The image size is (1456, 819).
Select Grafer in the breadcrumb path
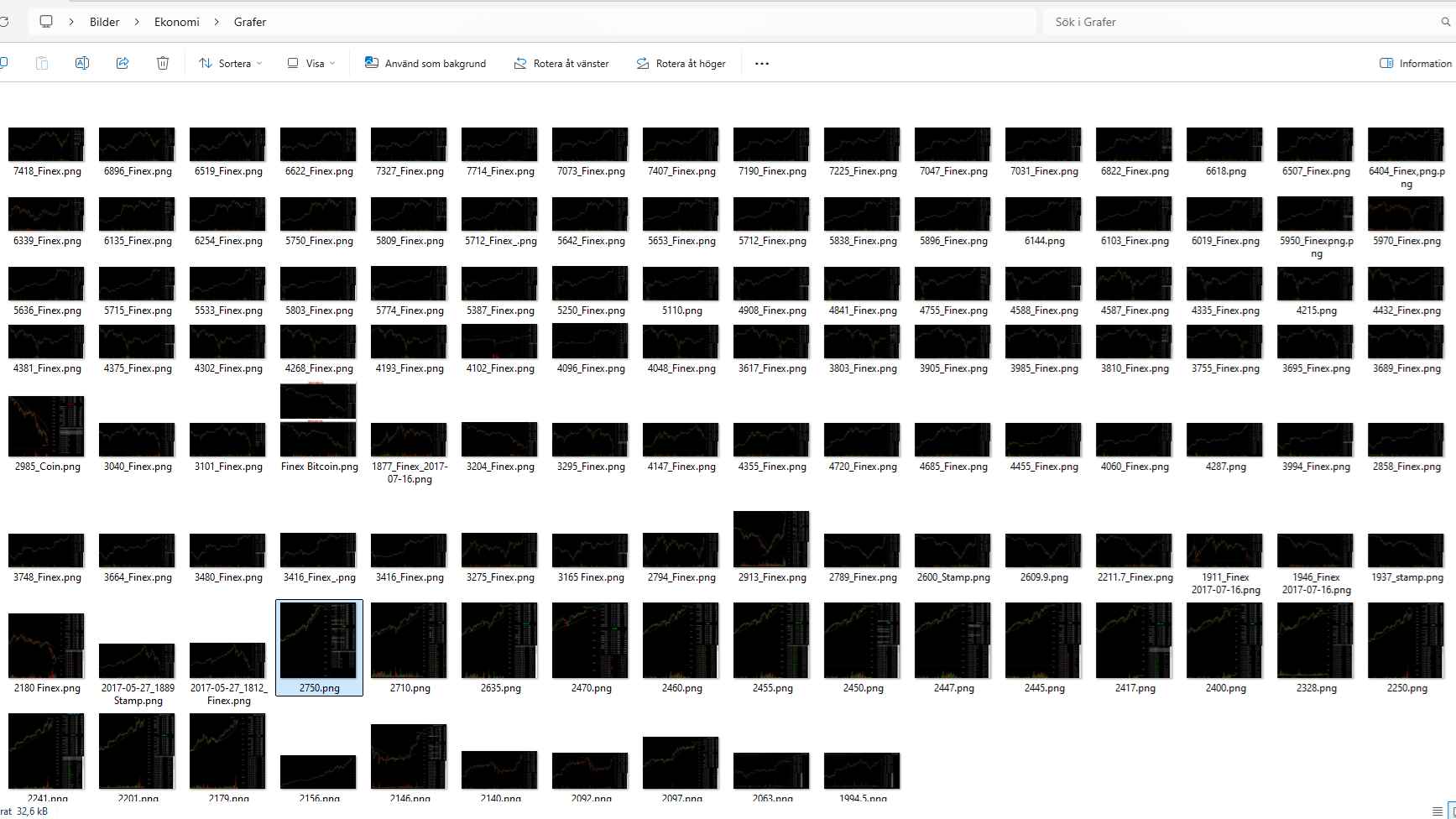[250, 22]
